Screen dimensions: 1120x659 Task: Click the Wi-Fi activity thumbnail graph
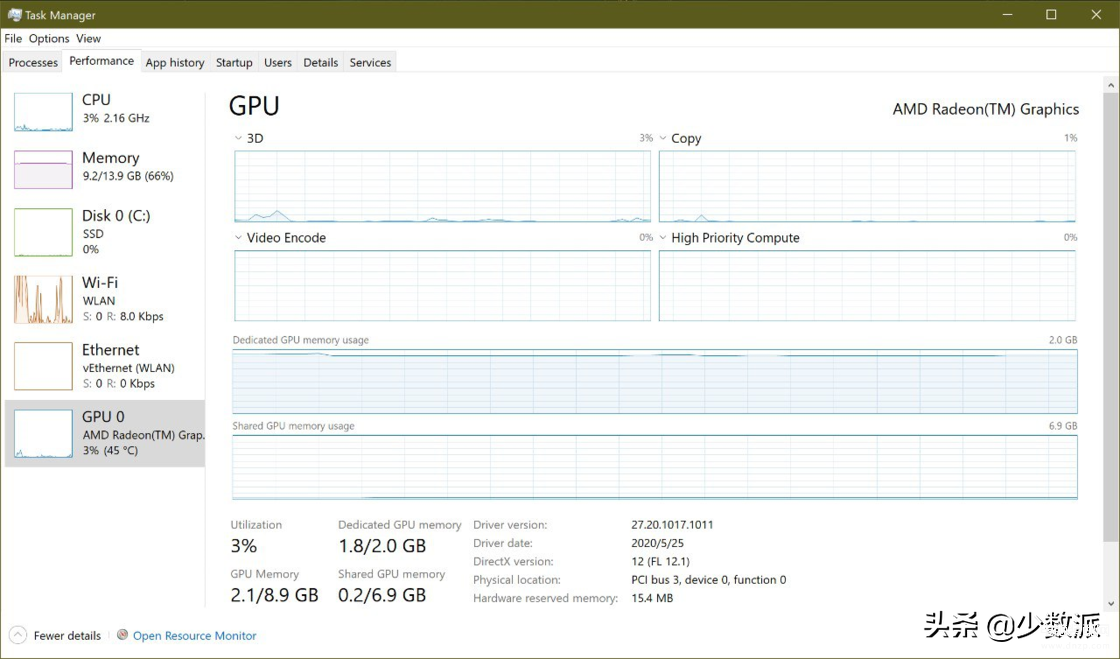pyautogui.click(x=44, y=299)
